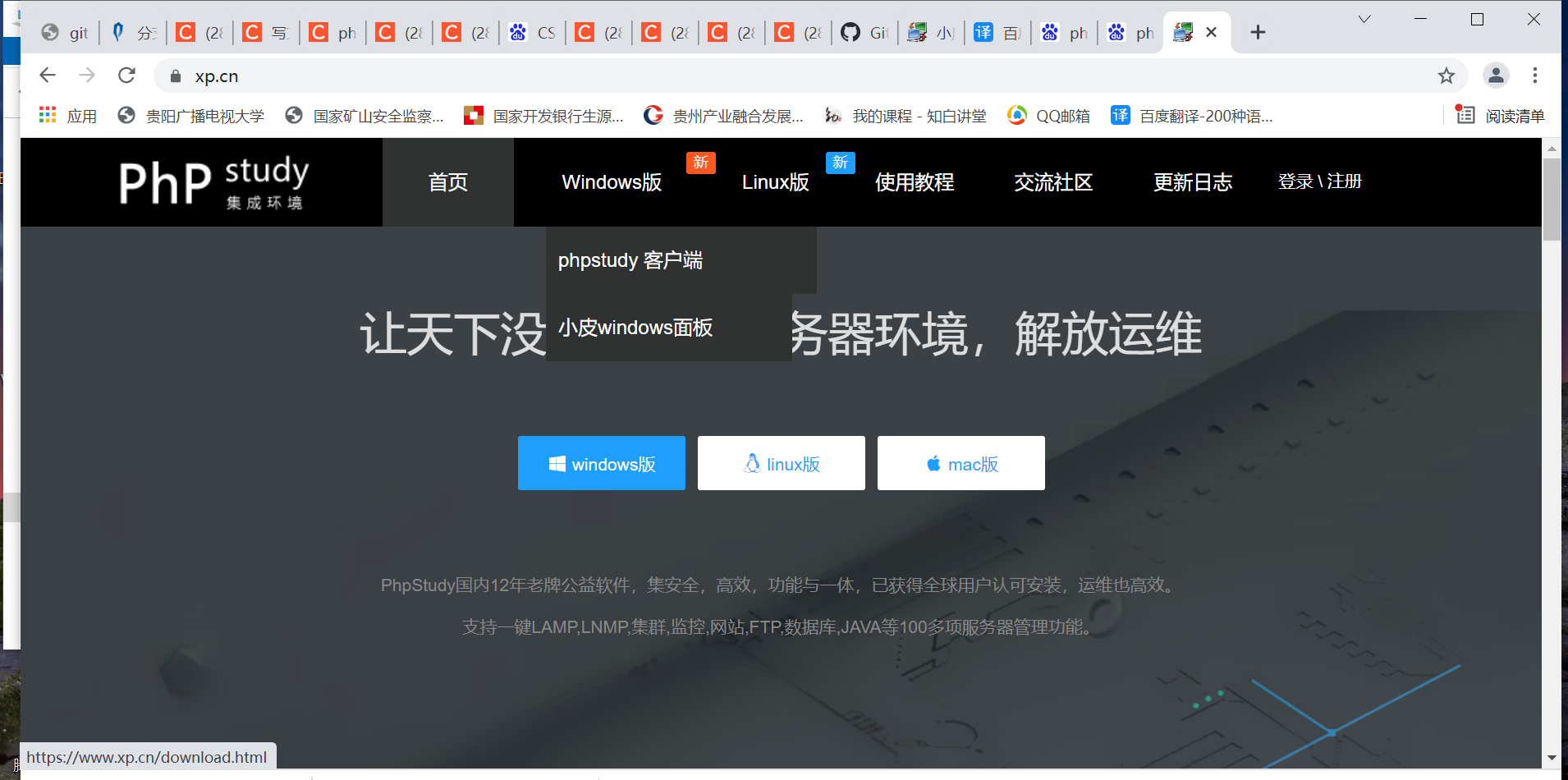The height and width of the screenshot is (780, 1568).
Task: Select phpstudy 客户端 from the submenu
Action: click(630, 260)
